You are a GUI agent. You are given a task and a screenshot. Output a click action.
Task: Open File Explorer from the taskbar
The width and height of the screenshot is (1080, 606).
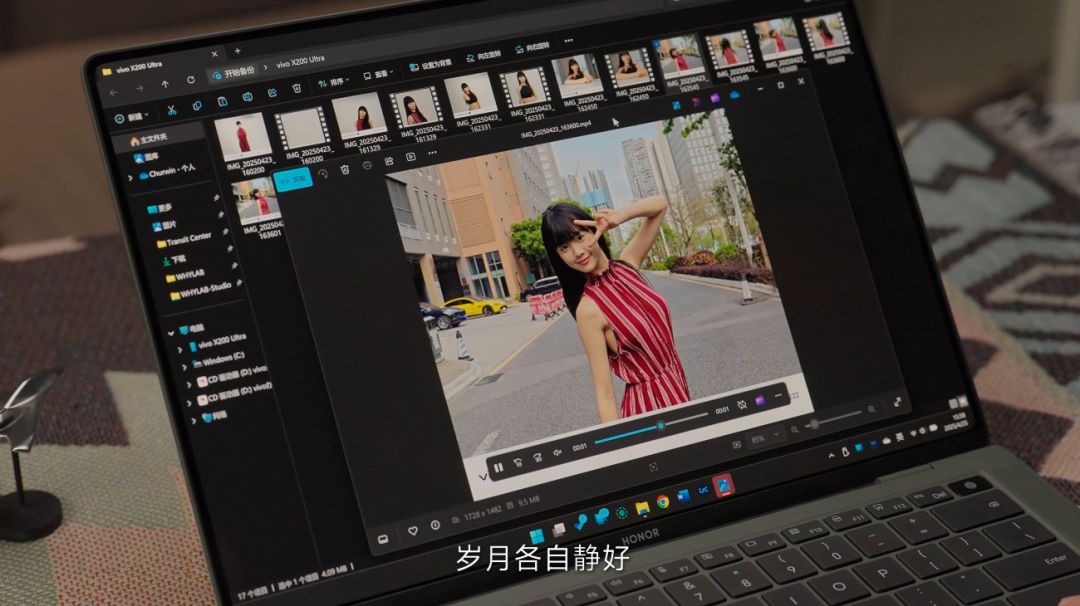(x=642, y=508)
